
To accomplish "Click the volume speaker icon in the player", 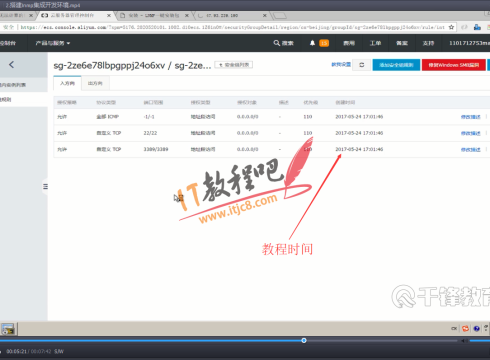I will [x=464, y=341].
